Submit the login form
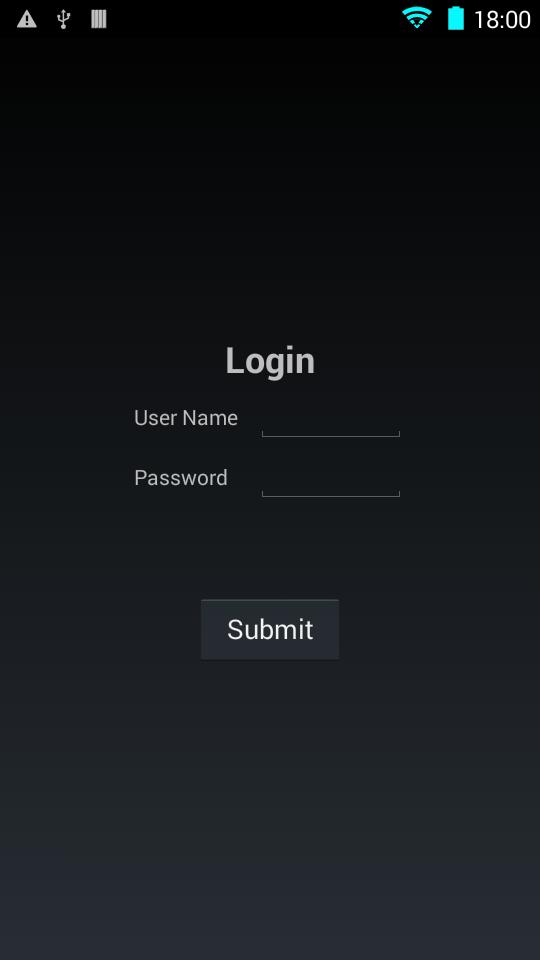The width and height of the screenshot is (540, 960). point(270,629)
